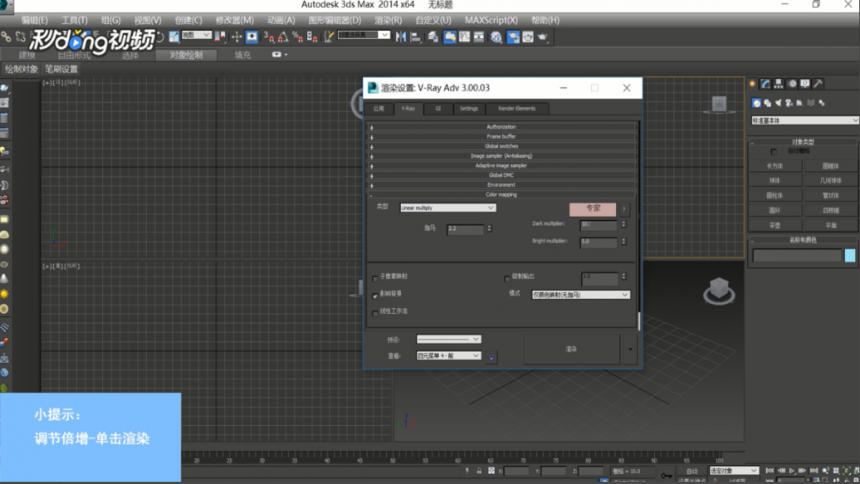Toggle the Sub-pixel mapping checkbox
860x484 pixels.
coord(375,278)
